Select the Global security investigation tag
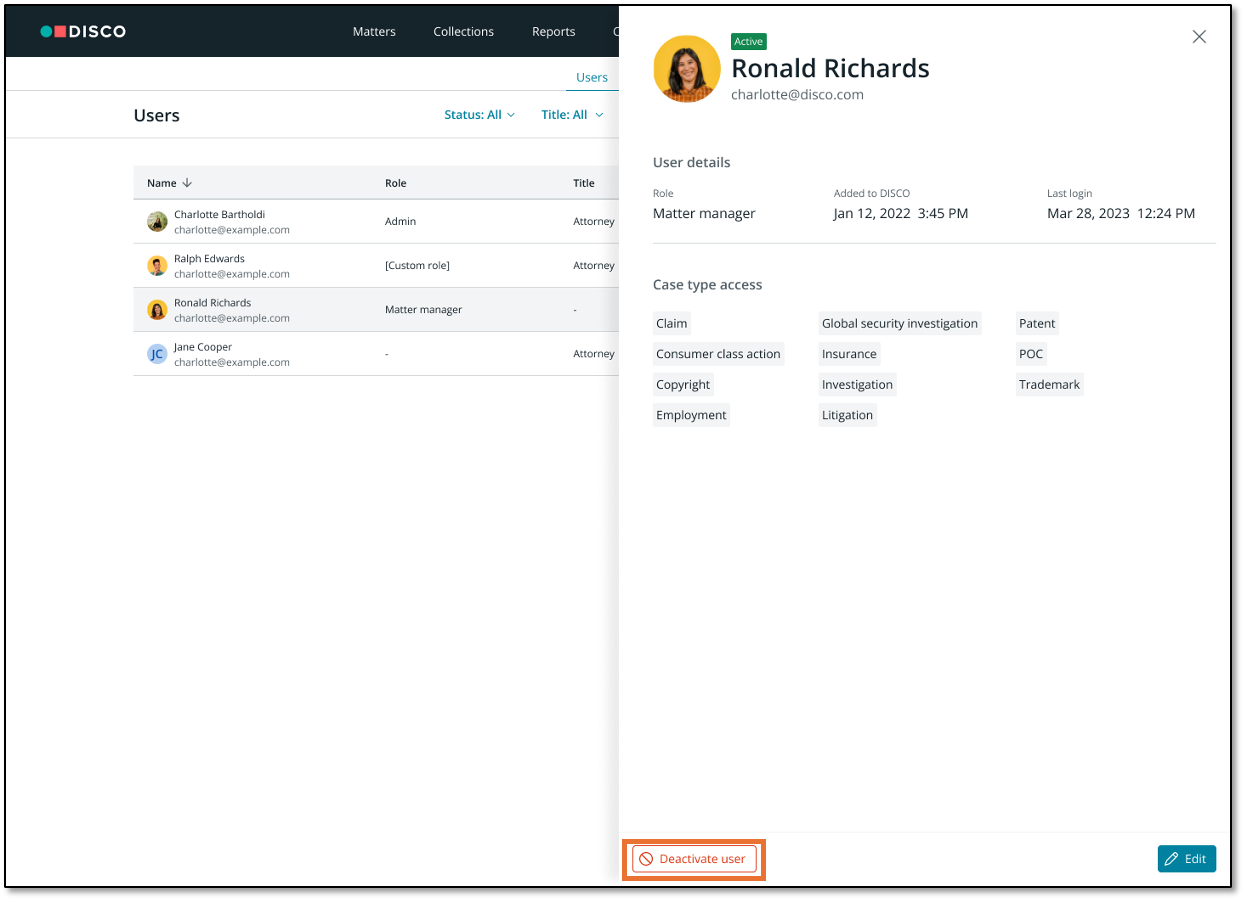This screenshot has width=1246, height=902. (899, 324)
